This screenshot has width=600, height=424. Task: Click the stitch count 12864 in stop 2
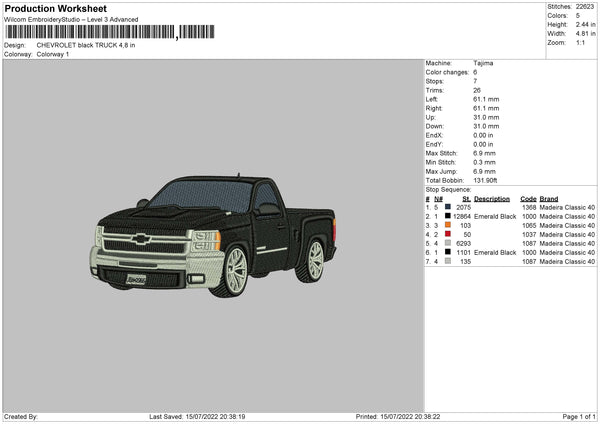pyautogui.click(x=462, y=217)
